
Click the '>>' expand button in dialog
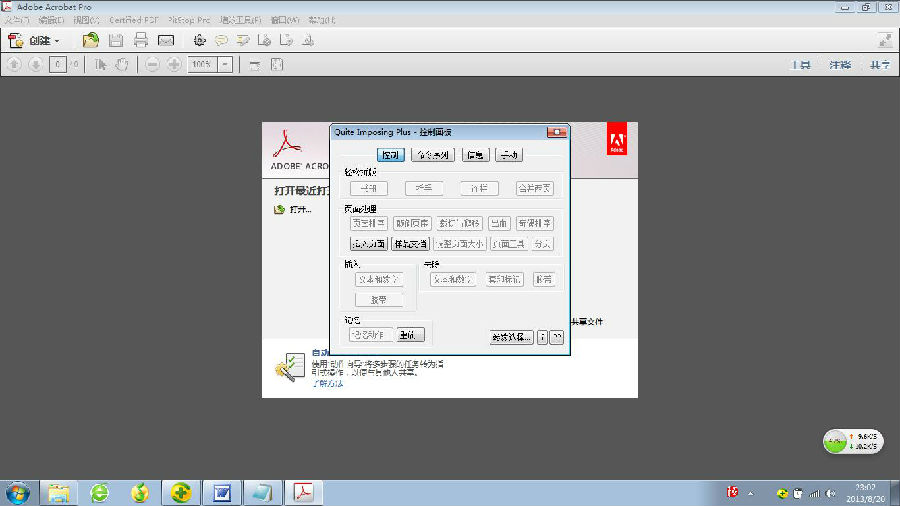pyautogui.click(x=557, y=337)
